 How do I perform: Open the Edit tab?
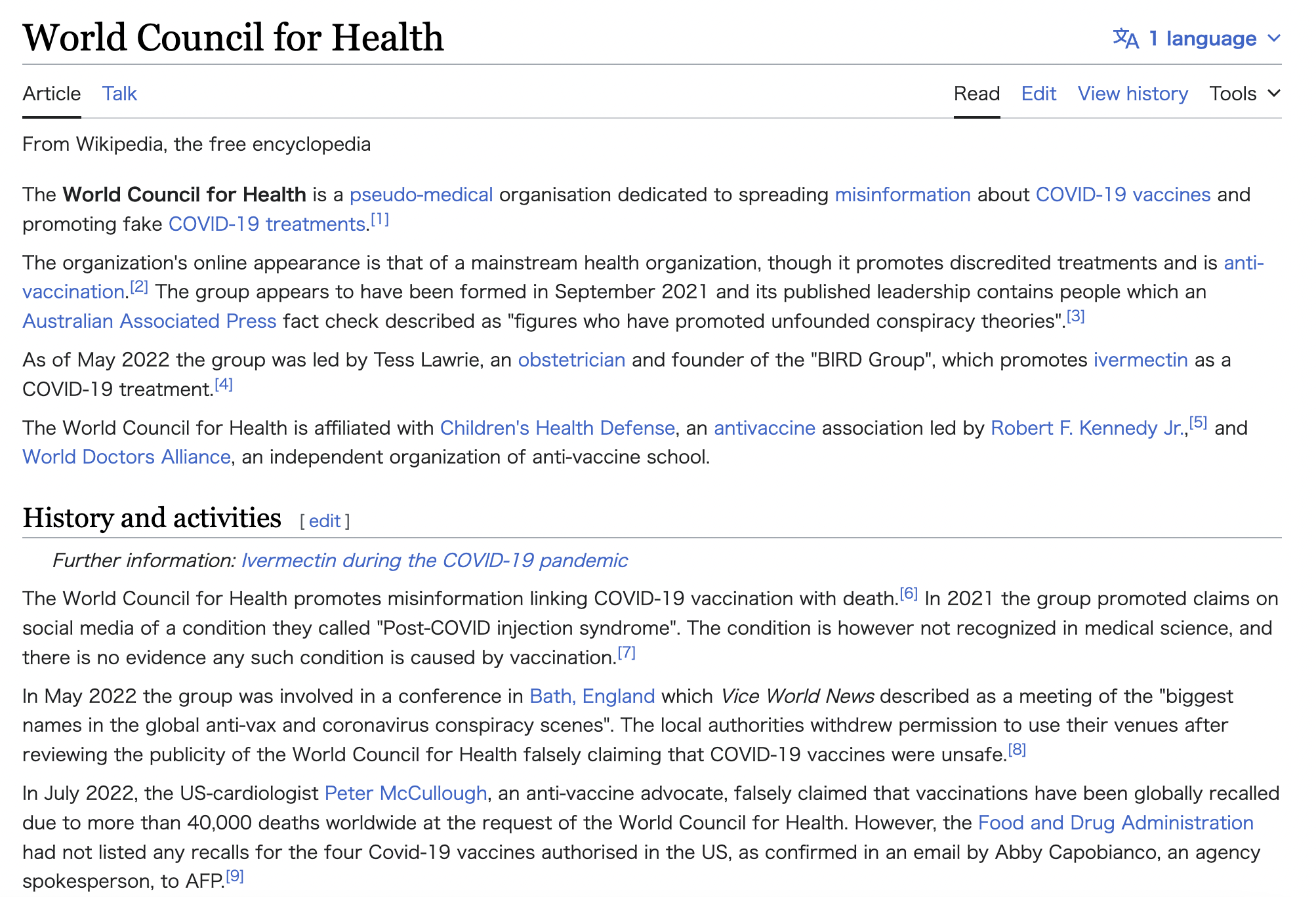[1038, 94]
